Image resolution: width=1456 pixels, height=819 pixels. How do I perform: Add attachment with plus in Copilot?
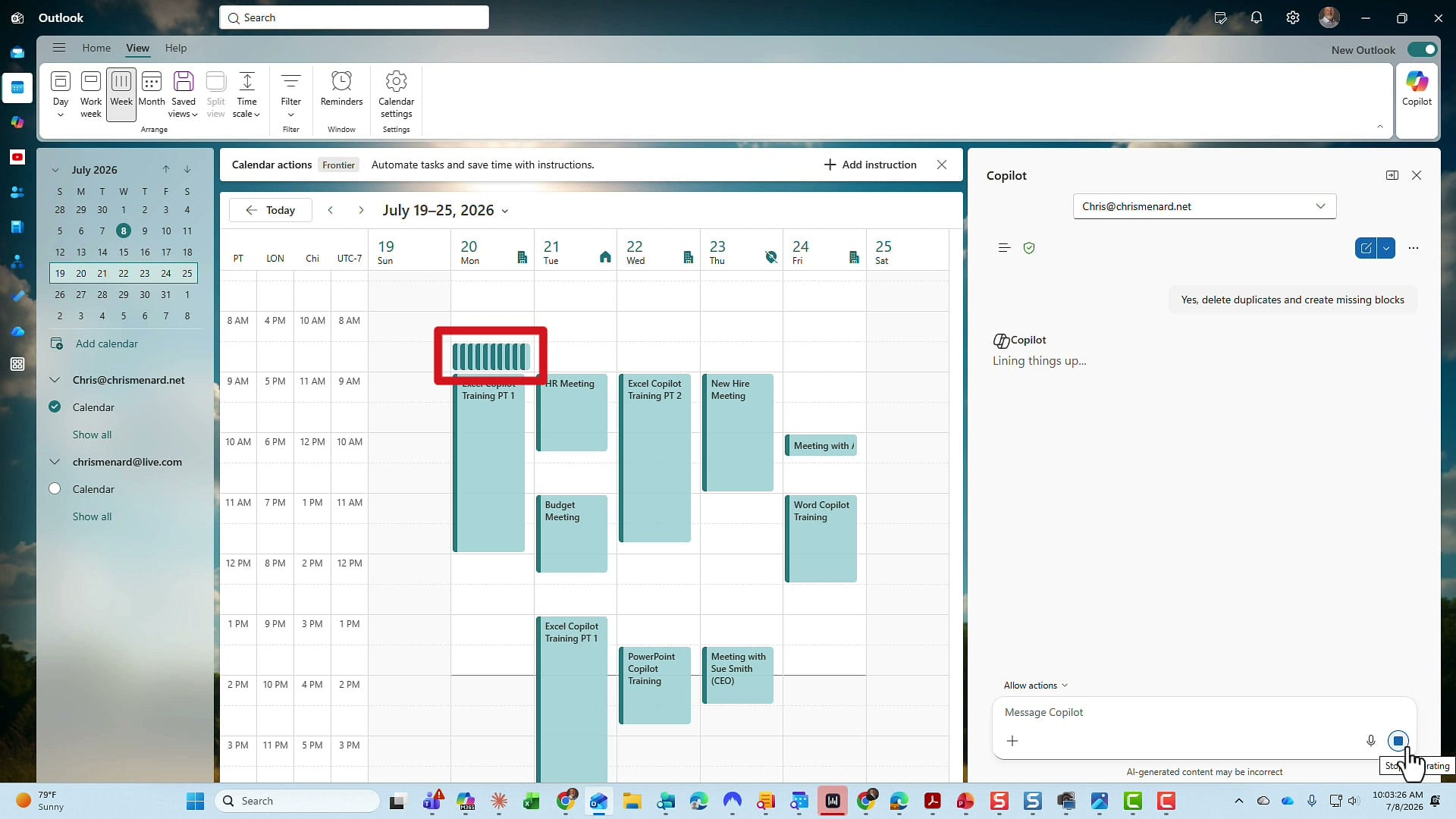(1012, 741)
